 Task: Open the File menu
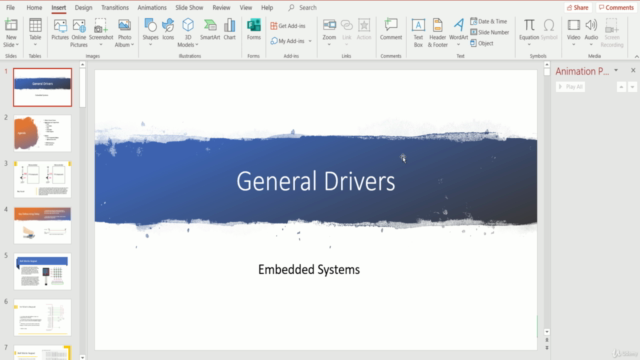11,7
